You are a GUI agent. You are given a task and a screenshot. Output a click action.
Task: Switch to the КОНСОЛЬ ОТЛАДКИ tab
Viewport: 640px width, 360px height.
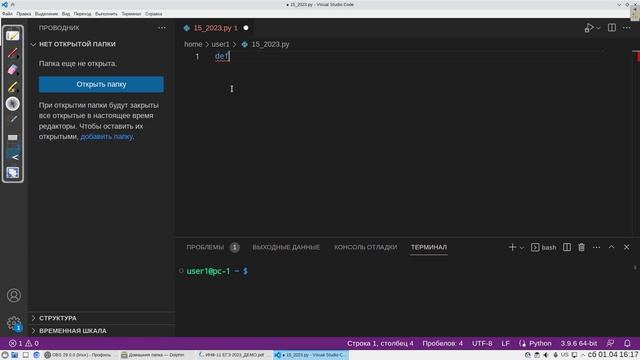pyautogui.click(x=365, y=247)
